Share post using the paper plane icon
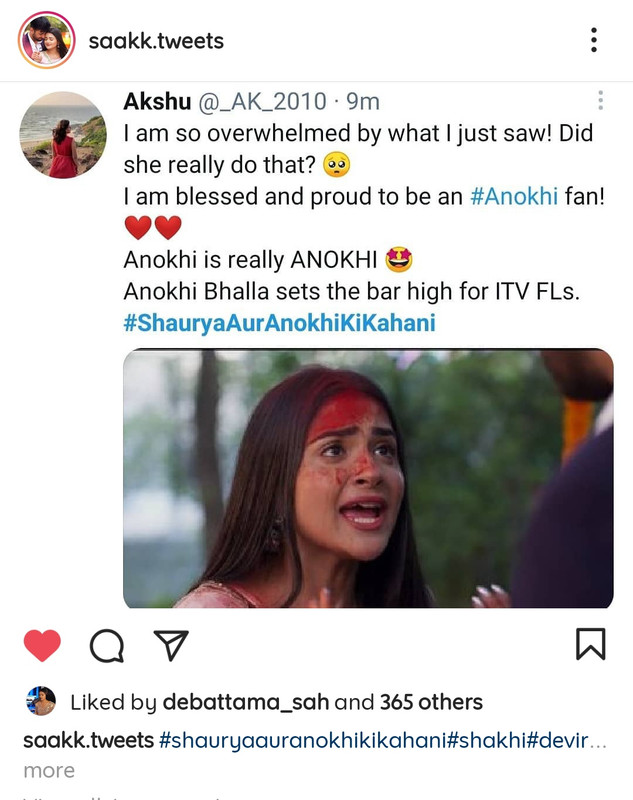Viewport: 633px width, 800px height. tap(171, 645)
